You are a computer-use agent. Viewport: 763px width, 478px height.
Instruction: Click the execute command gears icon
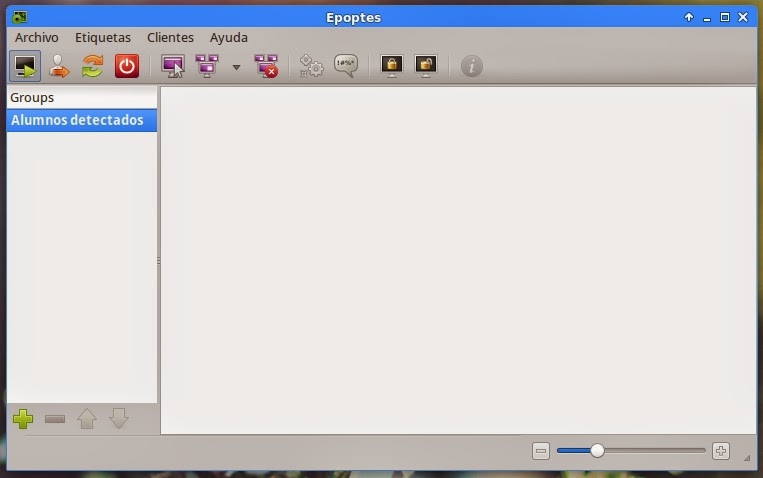[x=311, y=66]
